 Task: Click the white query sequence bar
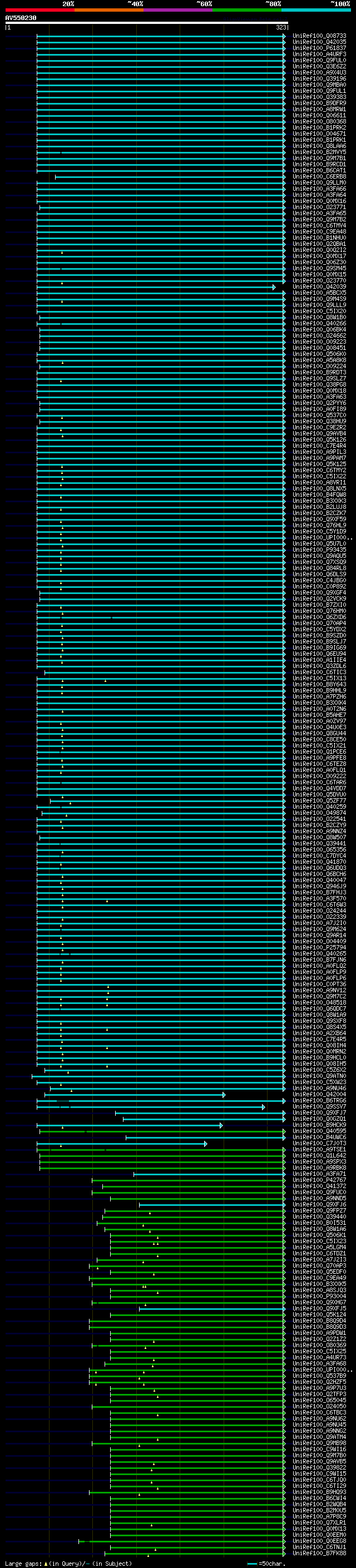[x=147, y=22]
